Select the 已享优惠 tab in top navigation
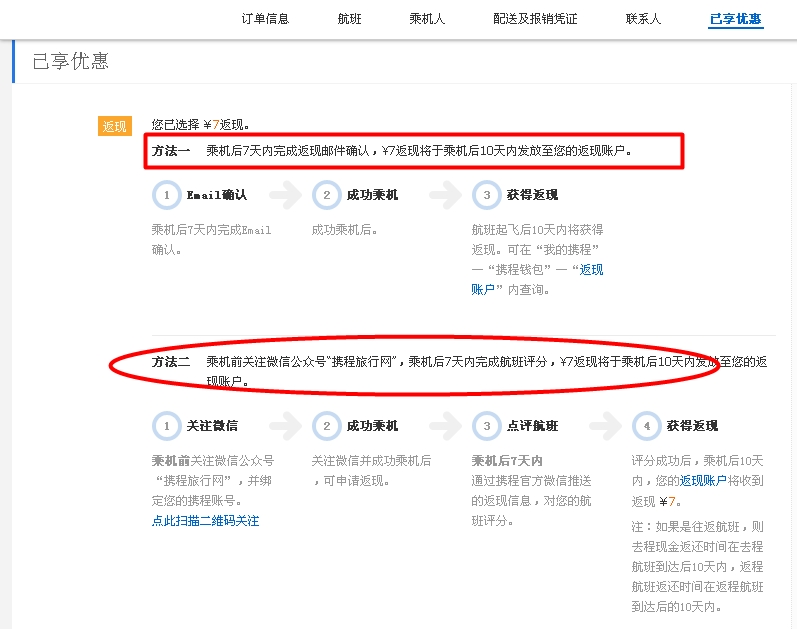This screenshot has height=629, width=797. [x=735, y=19]
